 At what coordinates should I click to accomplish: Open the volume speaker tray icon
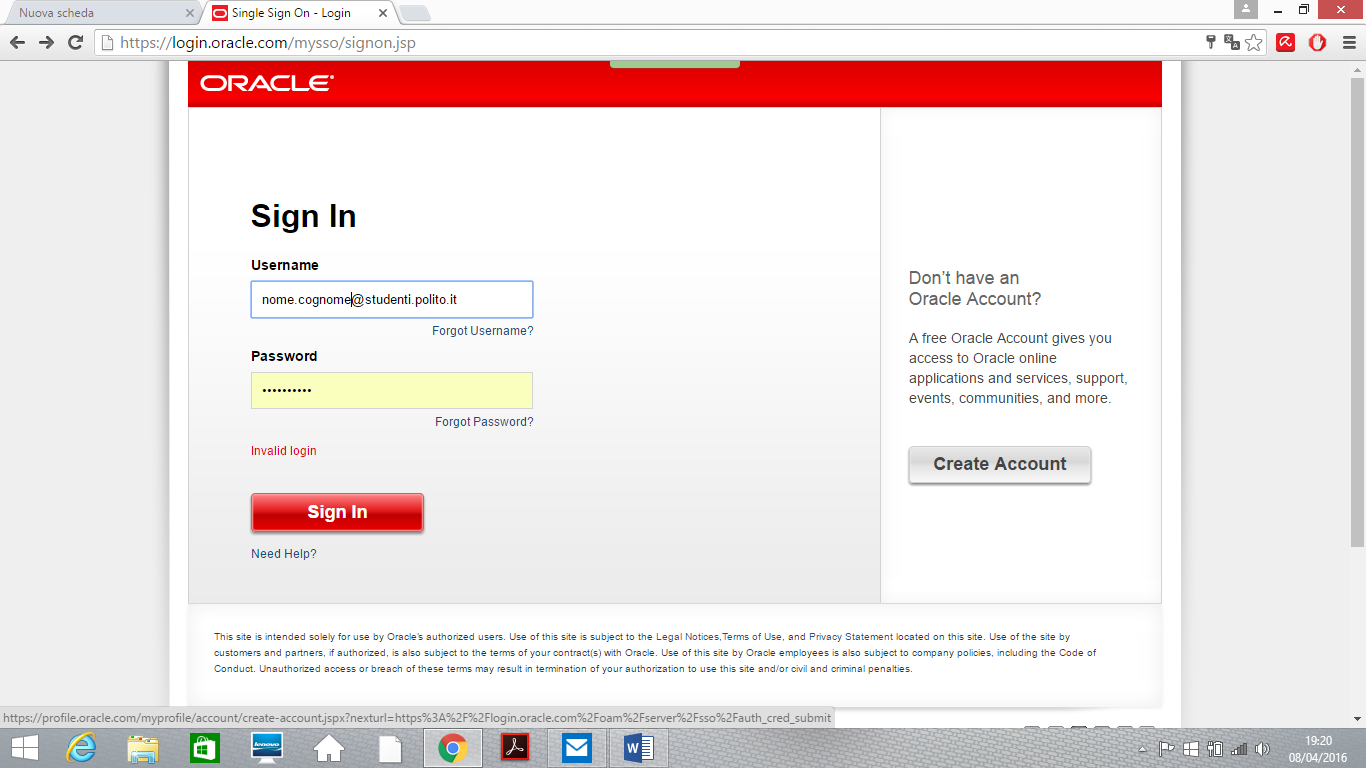1263,749
